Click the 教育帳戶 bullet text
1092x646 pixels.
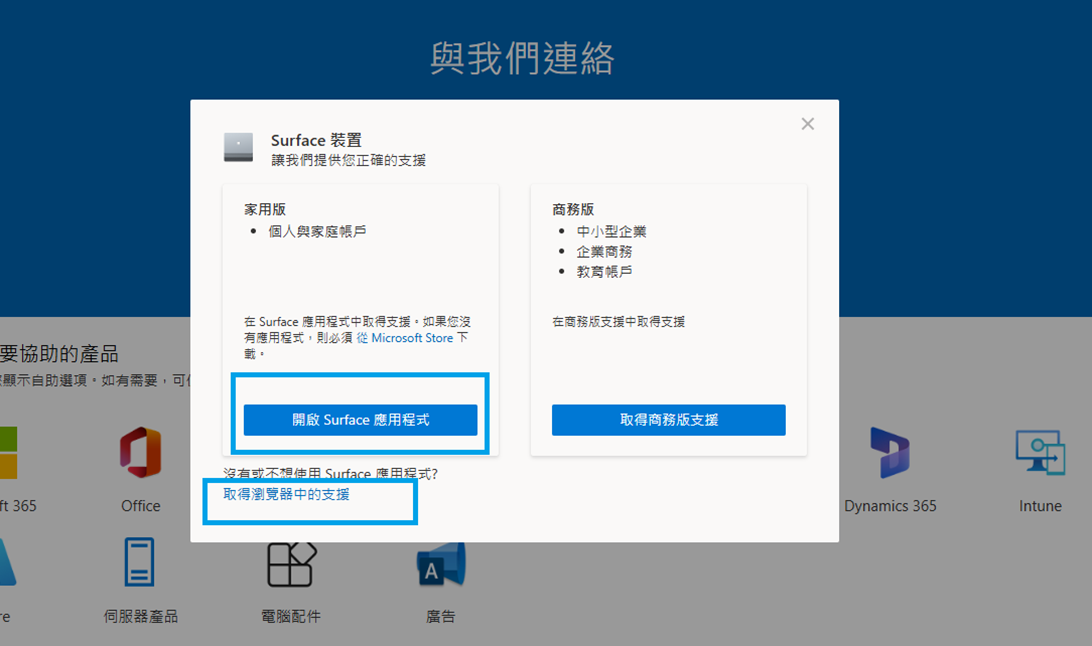point(604,271)
